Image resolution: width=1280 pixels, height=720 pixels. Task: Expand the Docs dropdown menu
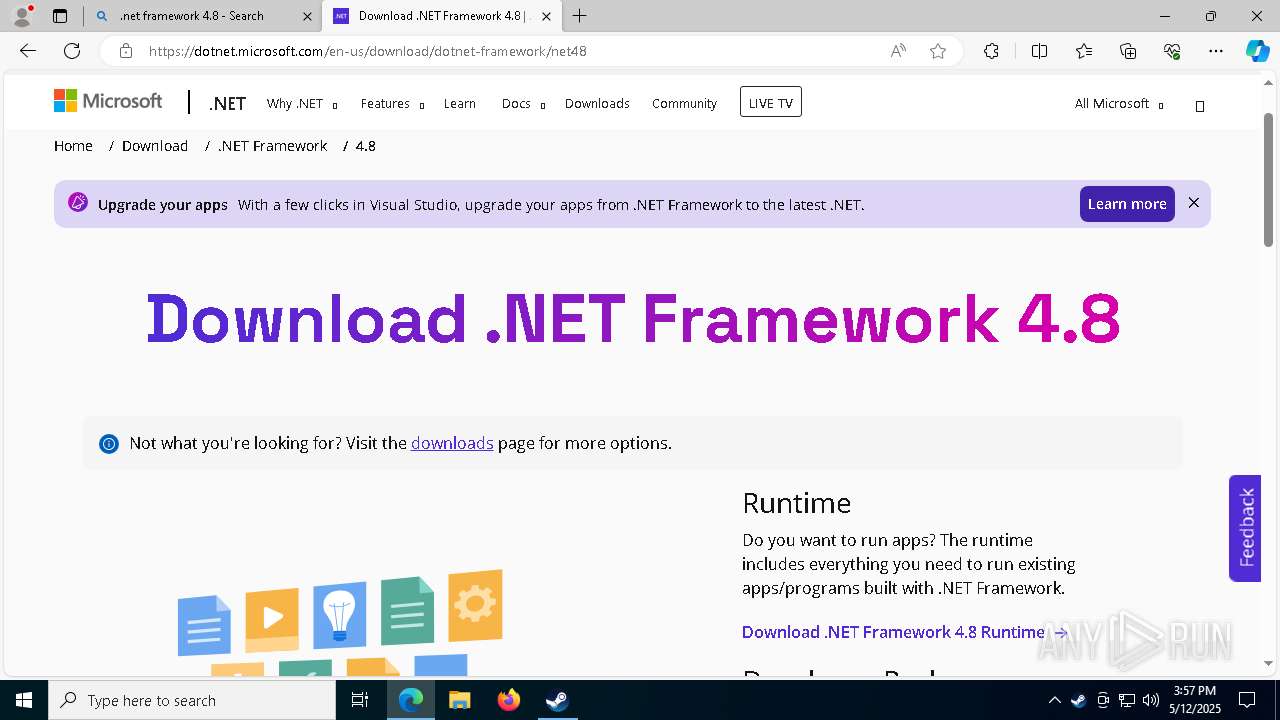click(x=523, y=104)
